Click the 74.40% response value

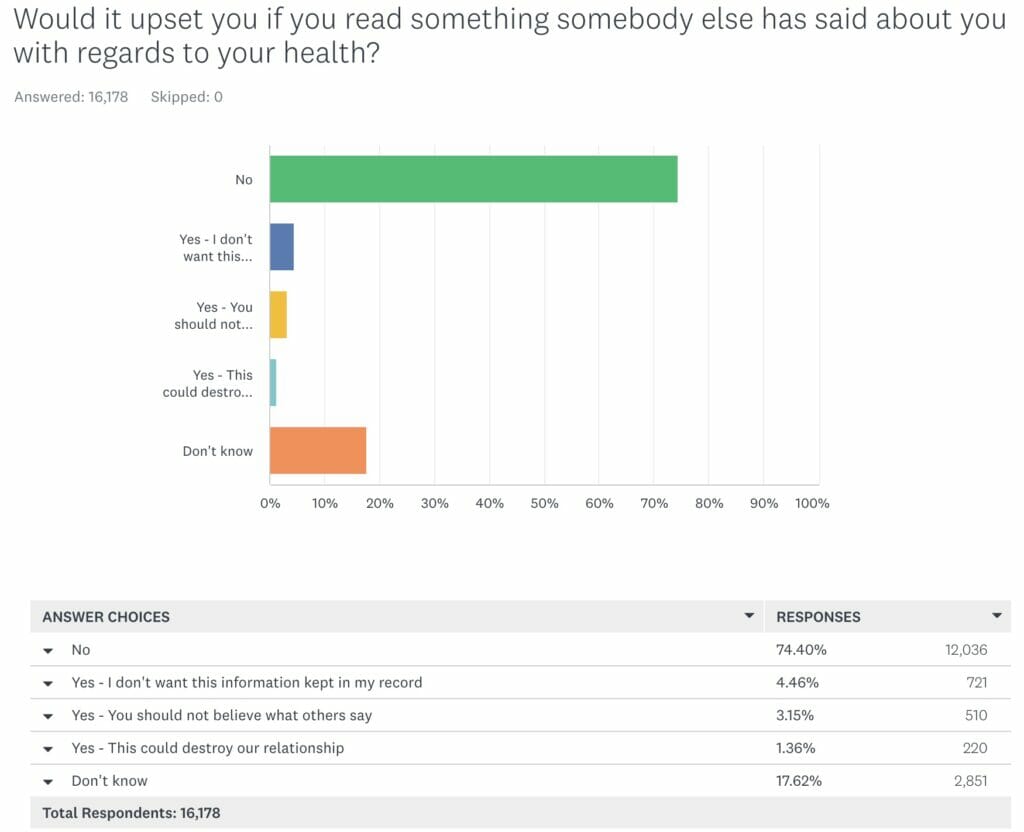[x=801, y=650]
